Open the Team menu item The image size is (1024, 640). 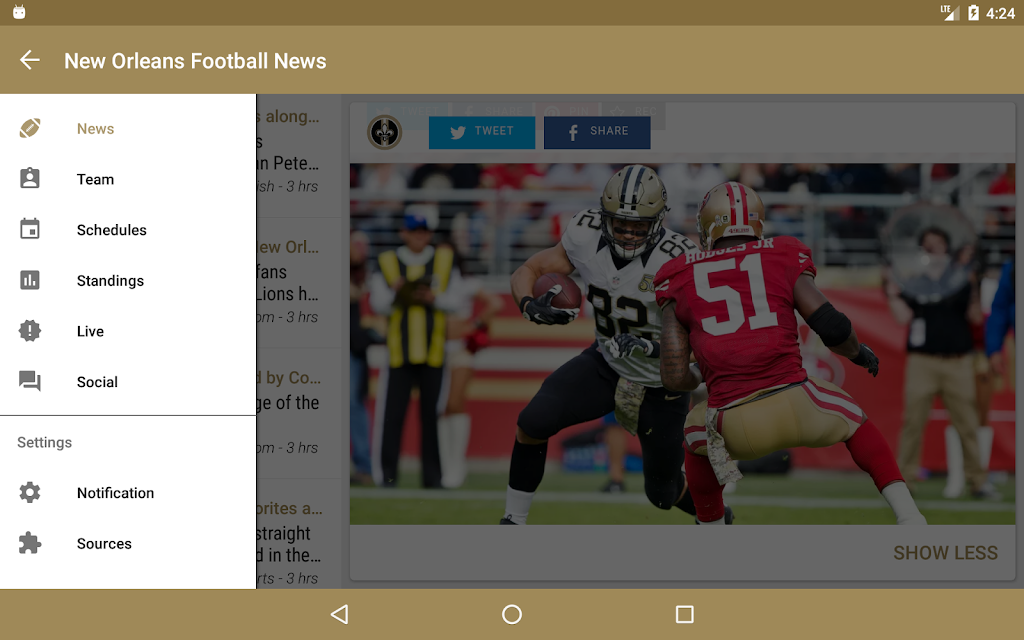[x=128, y=179]
